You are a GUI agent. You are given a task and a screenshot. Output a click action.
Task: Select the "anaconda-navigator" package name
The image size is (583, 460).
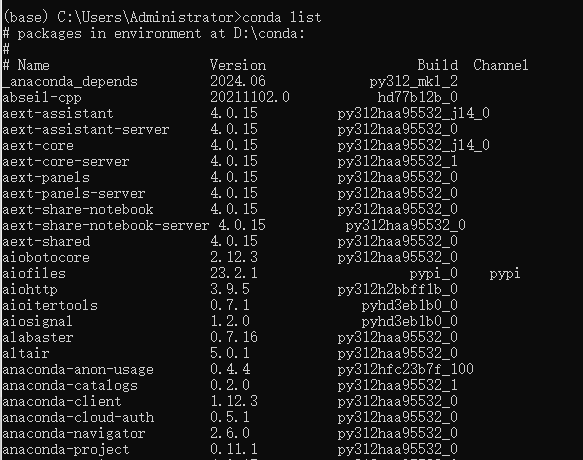(74, 433)
